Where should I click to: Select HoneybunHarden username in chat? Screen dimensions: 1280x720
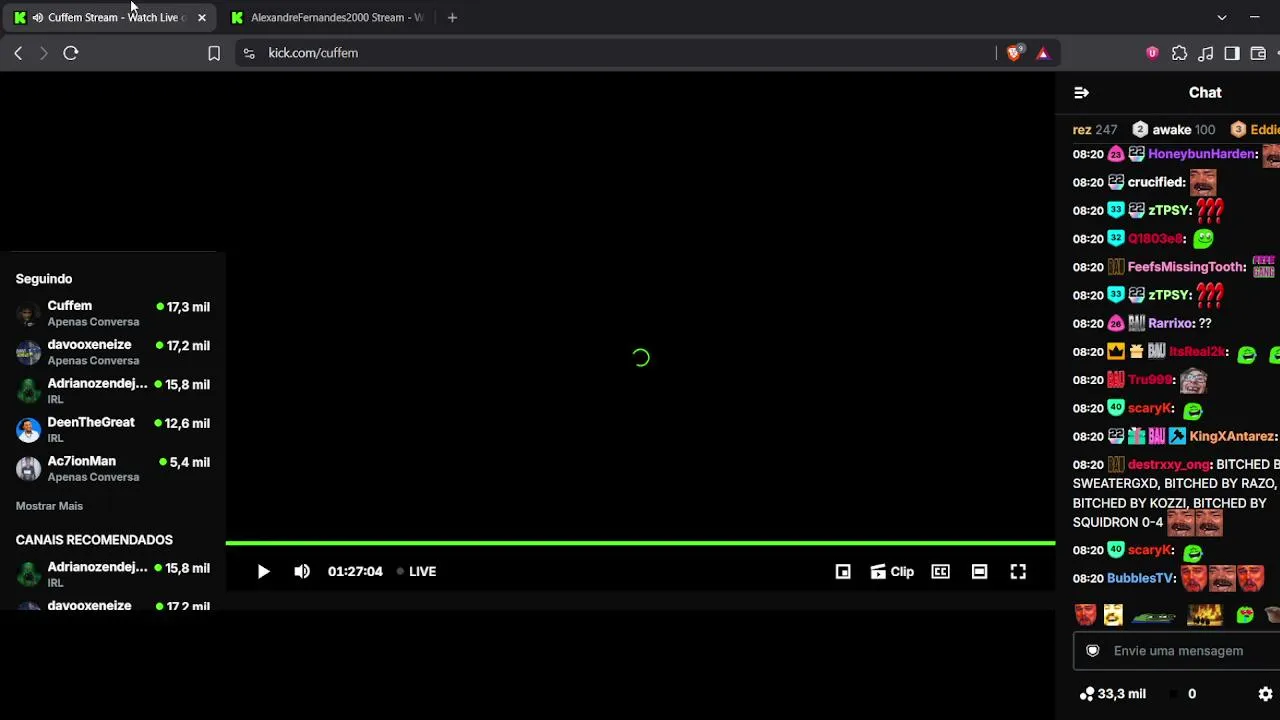tap(1202, 154)
